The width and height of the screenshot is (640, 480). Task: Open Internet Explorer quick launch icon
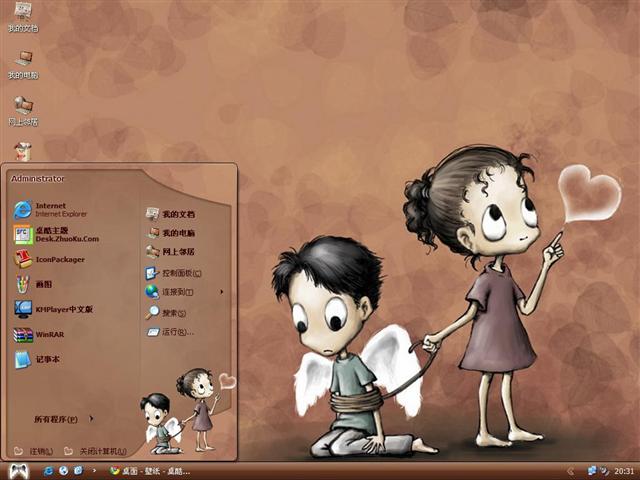[48, 471]
